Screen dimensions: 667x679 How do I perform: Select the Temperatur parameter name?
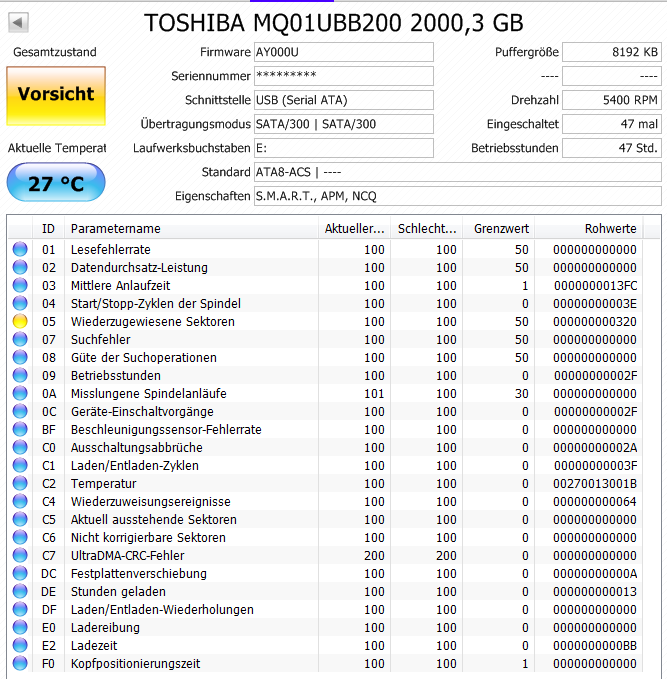tap(104, 484)
